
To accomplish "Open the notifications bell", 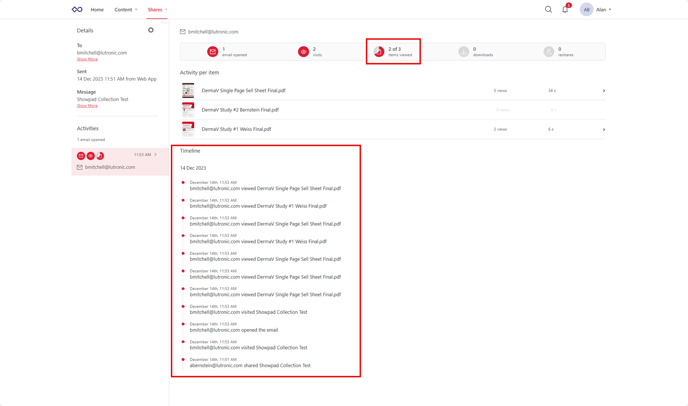I will click(565, 10).
